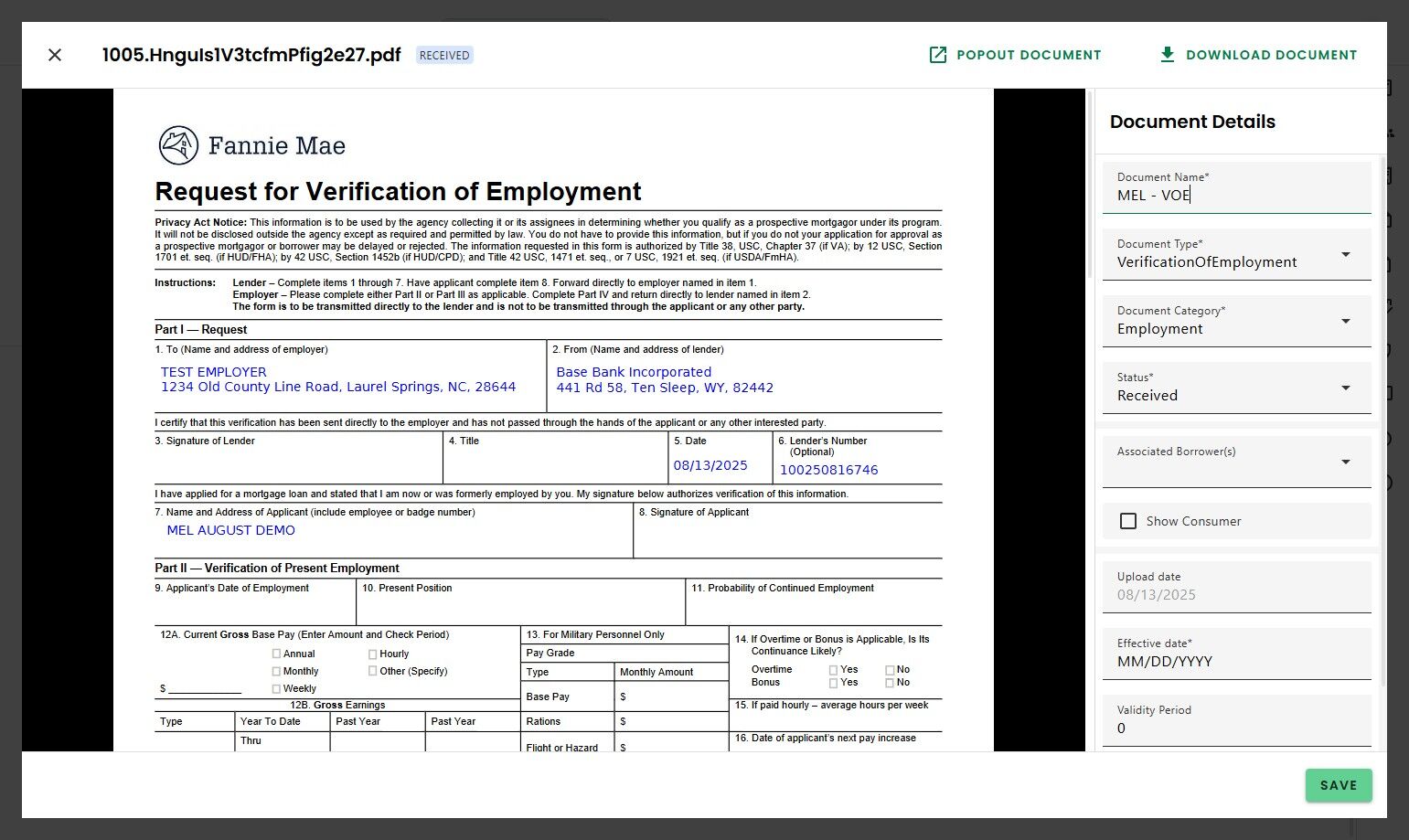Click the 11. Probability of Continued Employment label
The width and height of the screenshot is (1409, 840).
tap(783, 588)
